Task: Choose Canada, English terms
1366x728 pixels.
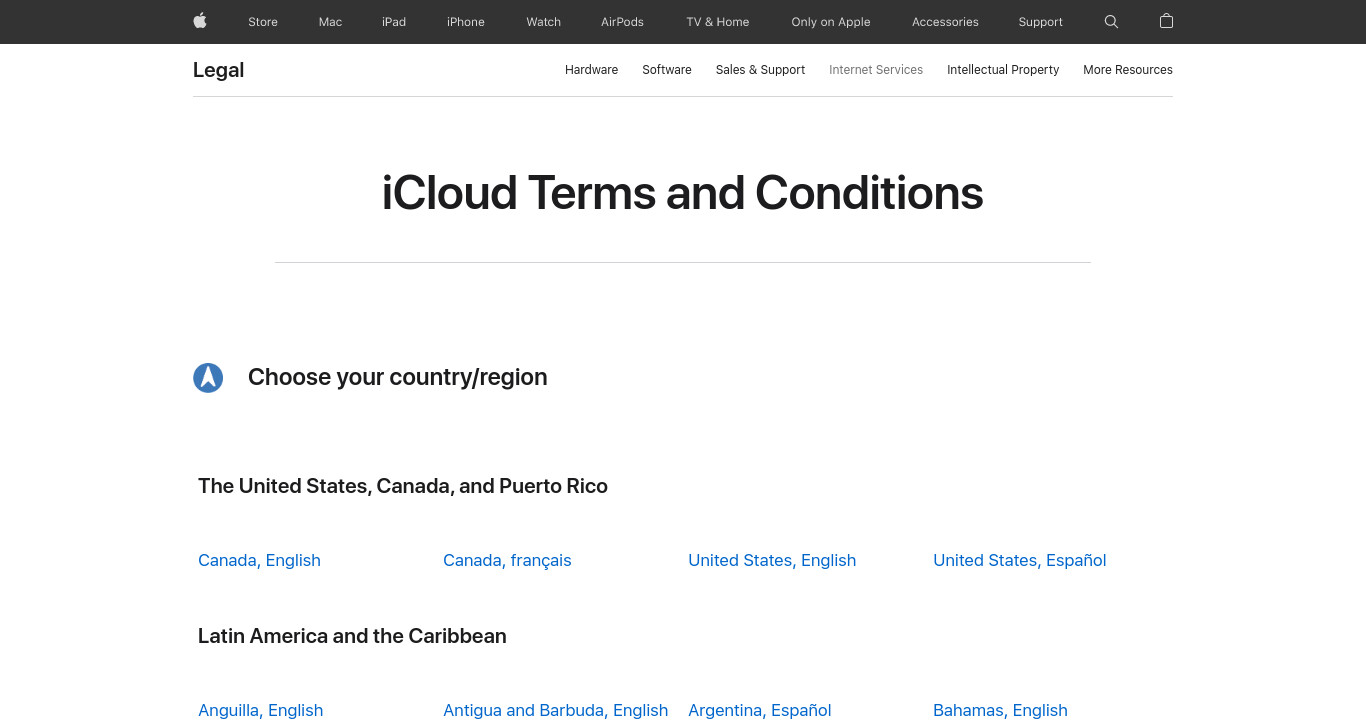Action: 259,560
